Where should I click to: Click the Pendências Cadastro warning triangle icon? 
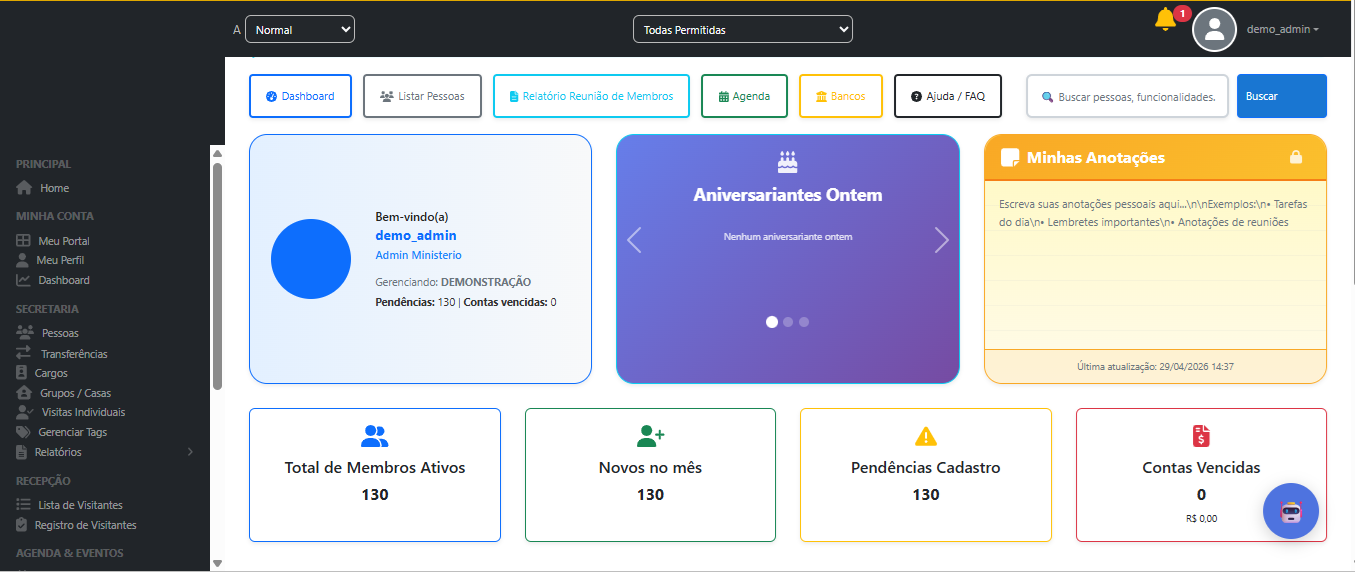coord(926,436)
